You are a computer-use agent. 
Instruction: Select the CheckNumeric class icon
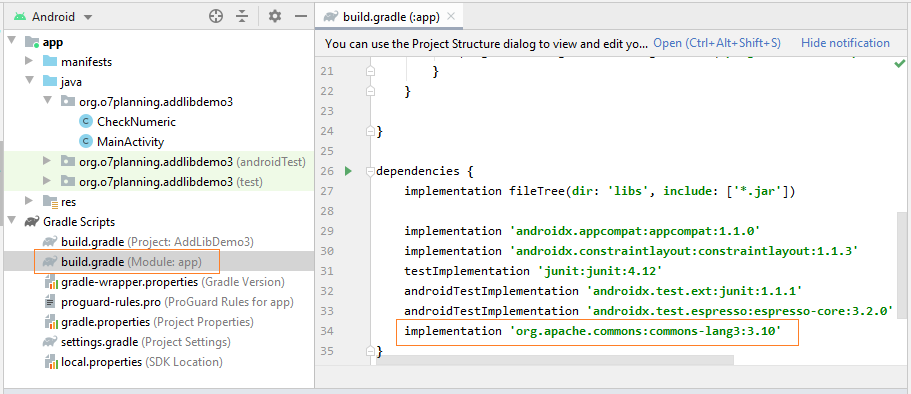[85, 121]
